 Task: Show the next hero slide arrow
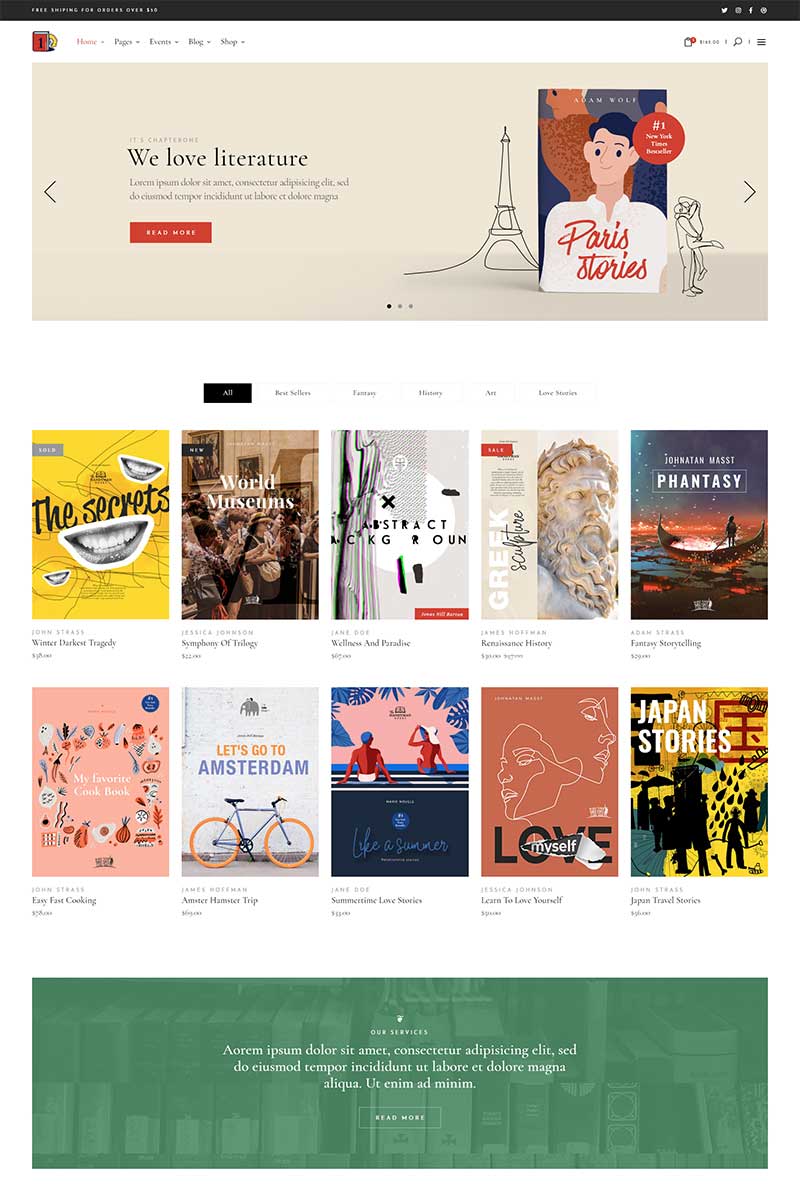tap(750, 192)
